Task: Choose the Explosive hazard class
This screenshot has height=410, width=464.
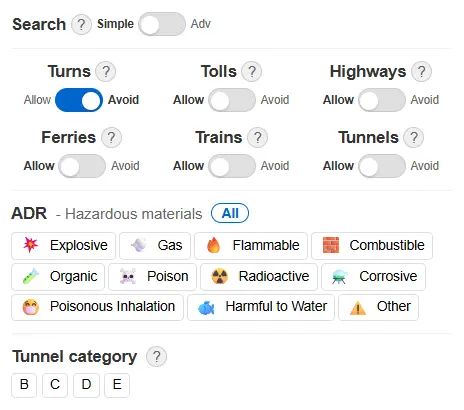Action: click(63, 246)
